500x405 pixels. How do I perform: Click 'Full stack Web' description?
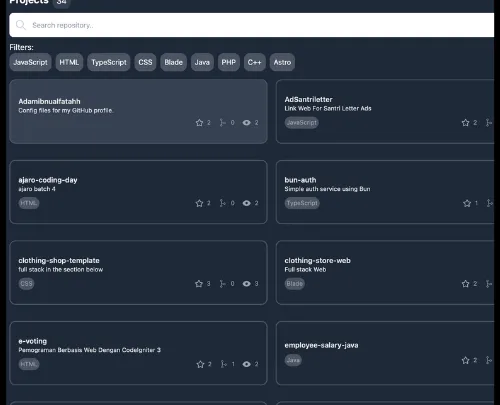click(305, 269)
